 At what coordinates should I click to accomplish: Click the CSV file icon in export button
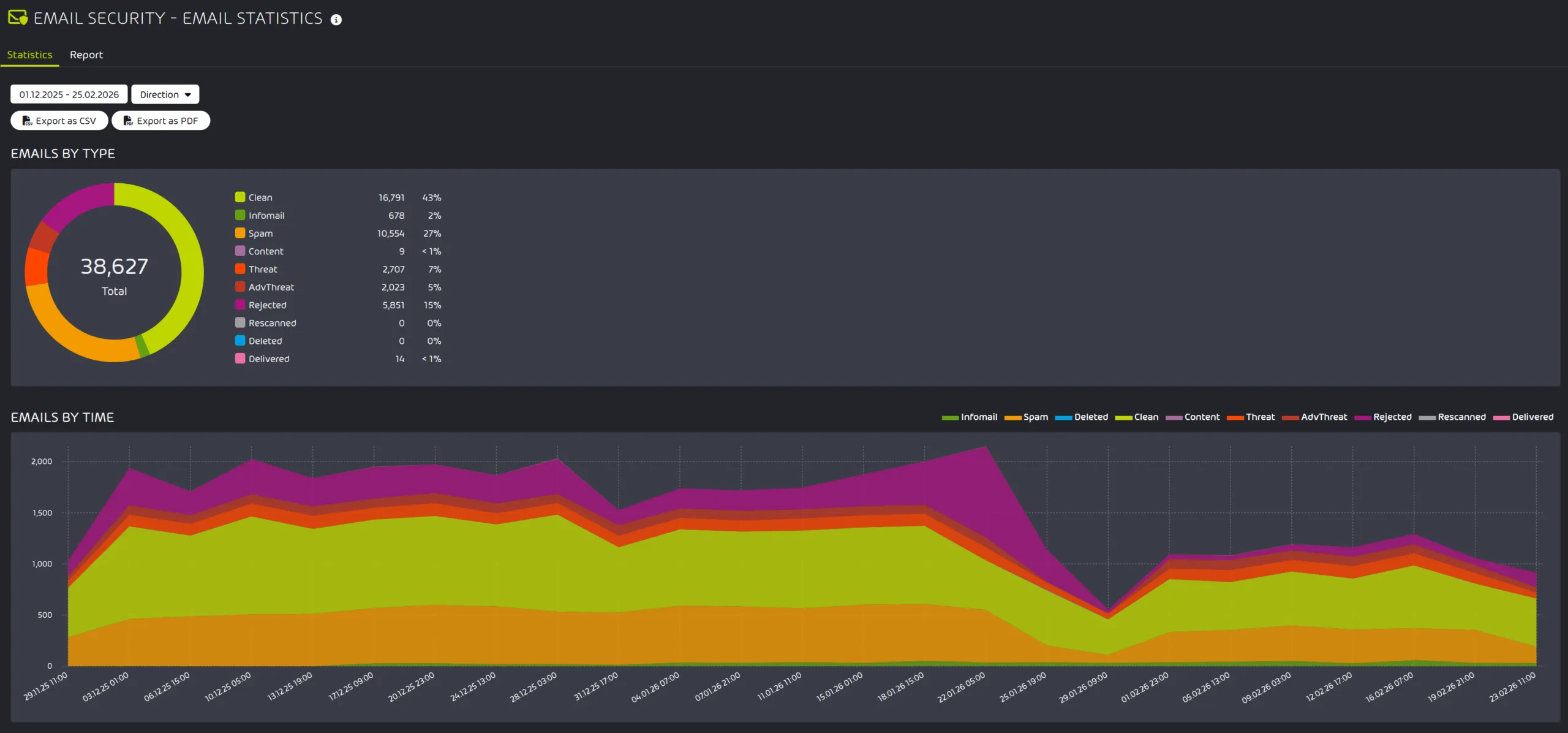(x=27, y=121)
